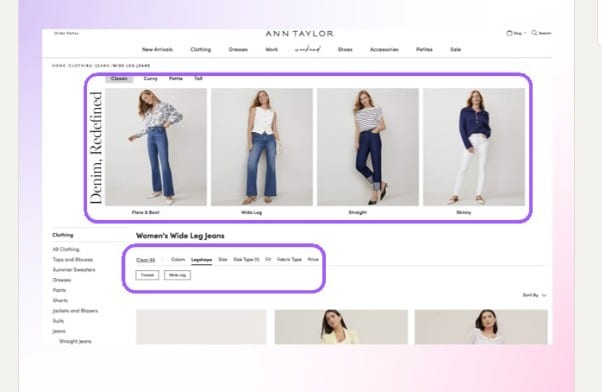The image size is (602, 392).
Task: Select Summer Sweaters in sidebar
Action: 74,270
